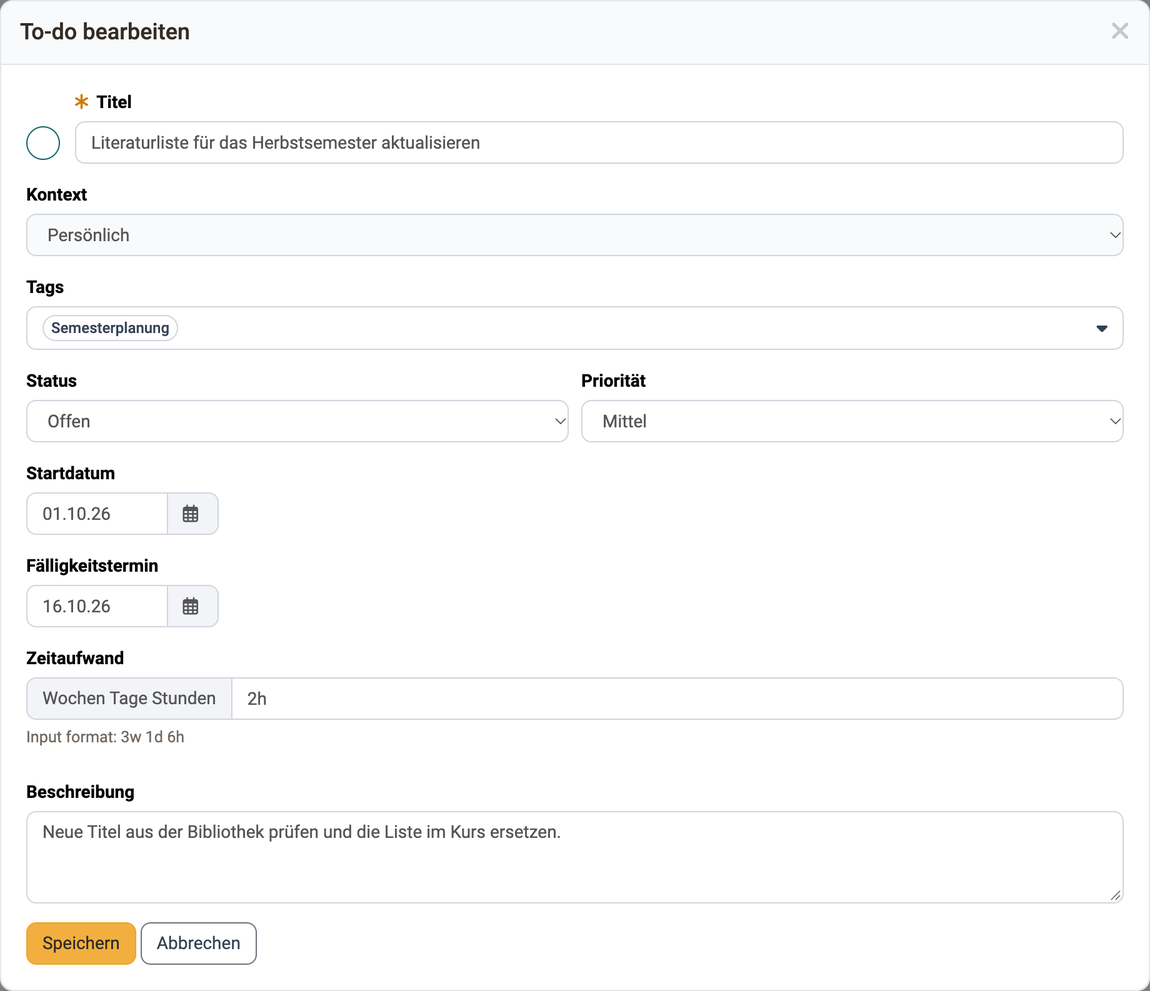Click the Fälligkeitstermin date field
This screenshot has width=1150, height=991.
97,606
